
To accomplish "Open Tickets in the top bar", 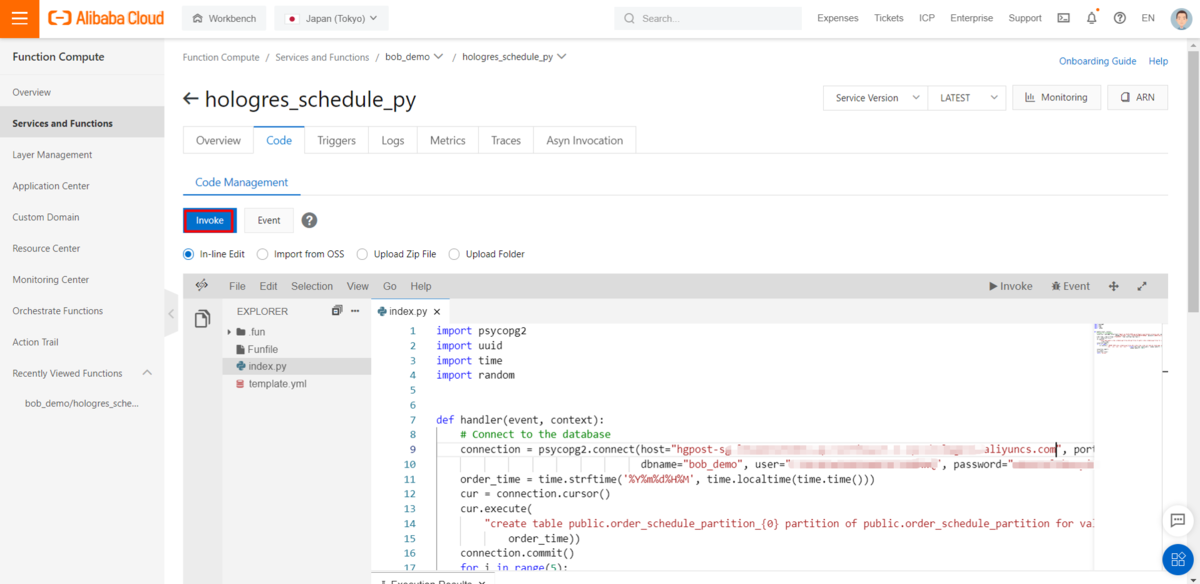I will click(888, 18).
